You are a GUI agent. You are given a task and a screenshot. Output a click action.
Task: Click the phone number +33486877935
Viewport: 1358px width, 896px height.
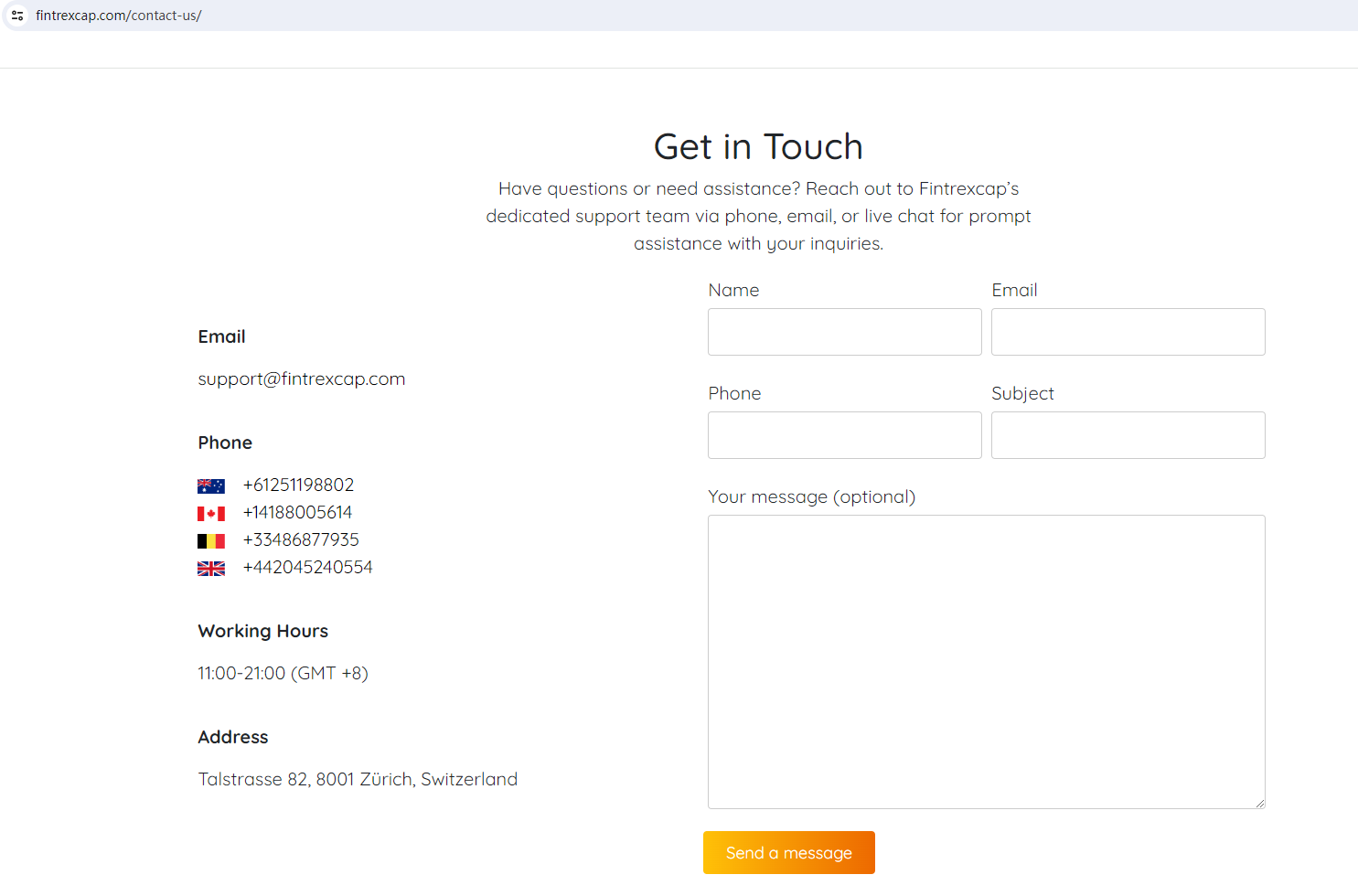301,540
